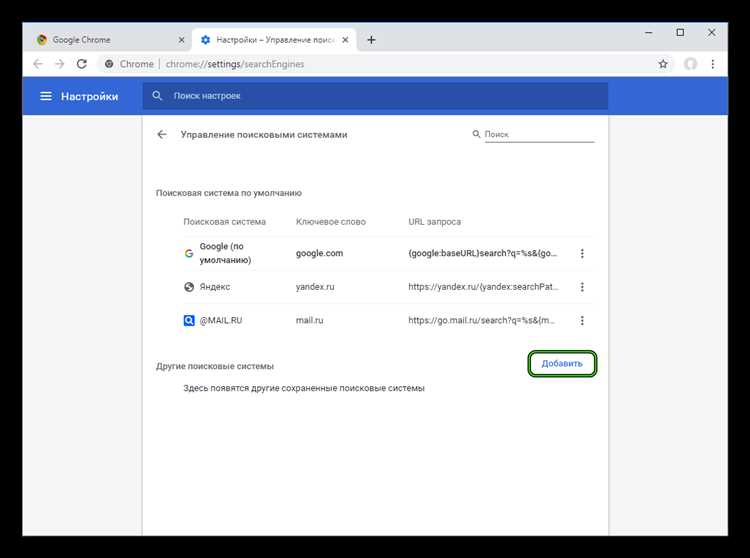Click the Google (по умолчанию) entry name
This screenshot has width=750, height=558.
click(x=225, y=253)
